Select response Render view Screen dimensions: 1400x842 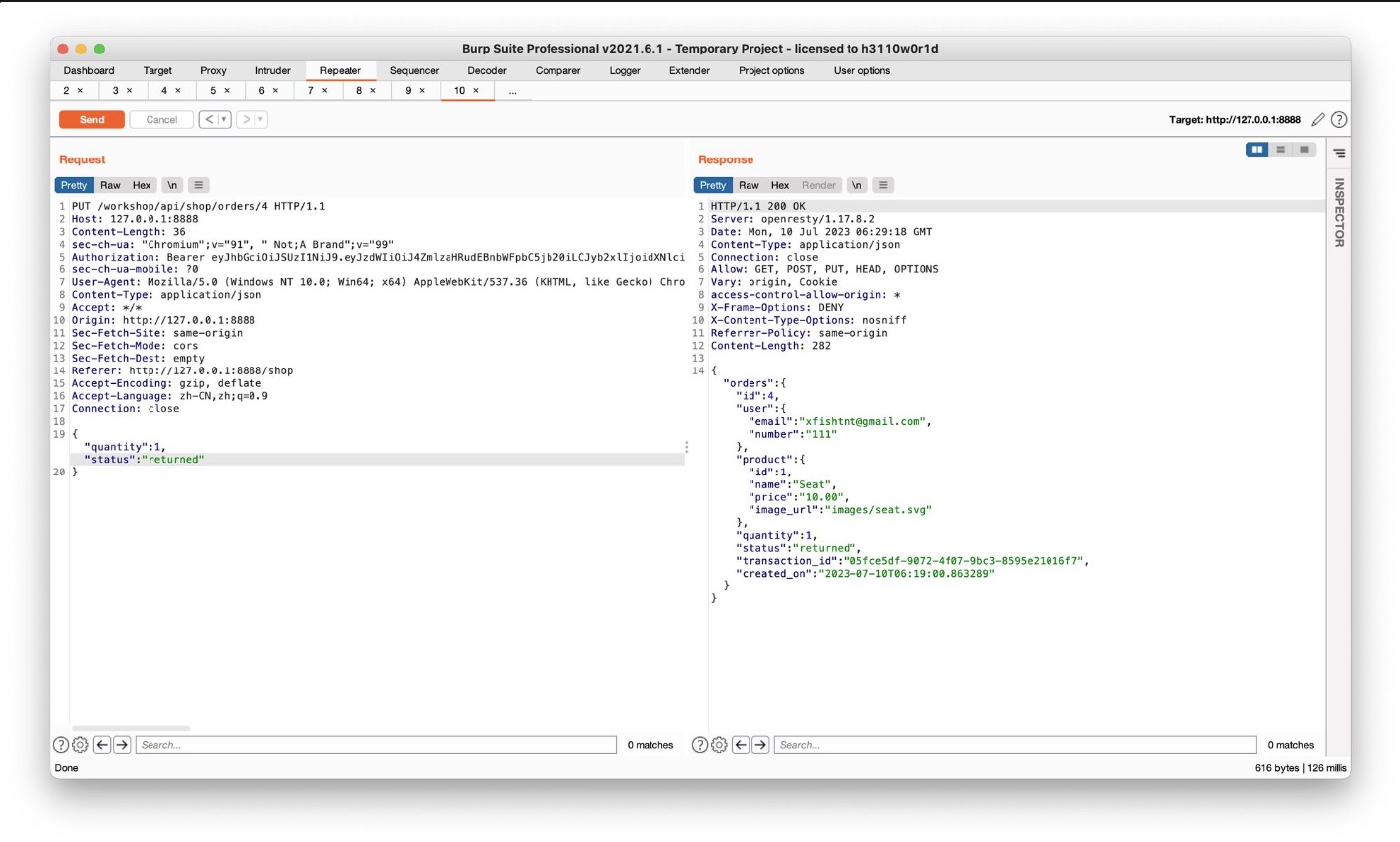coord(819,185)
